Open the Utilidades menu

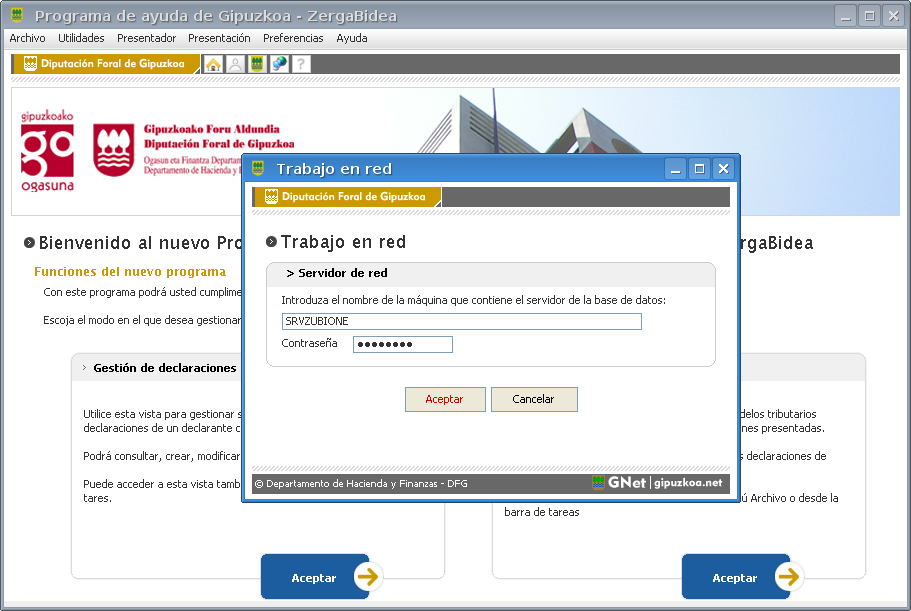click(81, 38)
